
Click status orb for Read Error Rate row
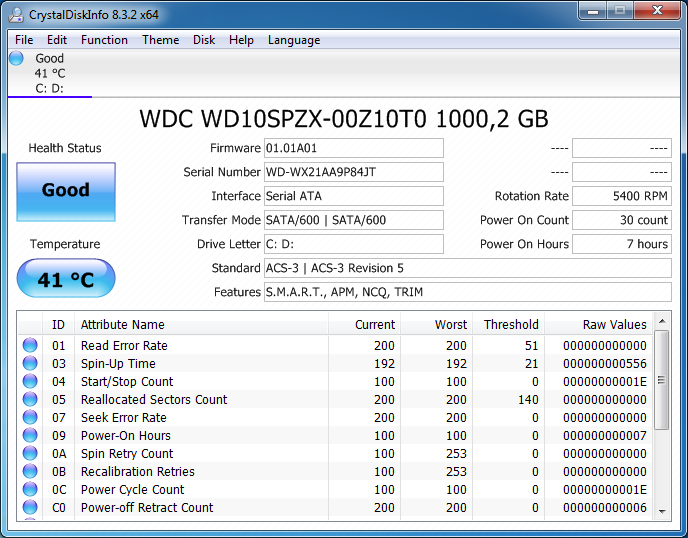30,345
